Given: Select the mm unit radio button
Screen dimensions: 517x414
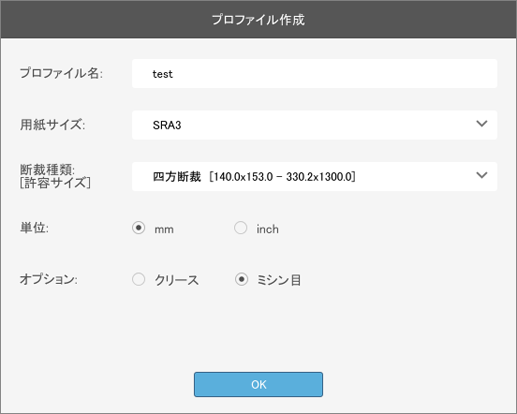Looking at the screenshot, I should pos(138,228).
